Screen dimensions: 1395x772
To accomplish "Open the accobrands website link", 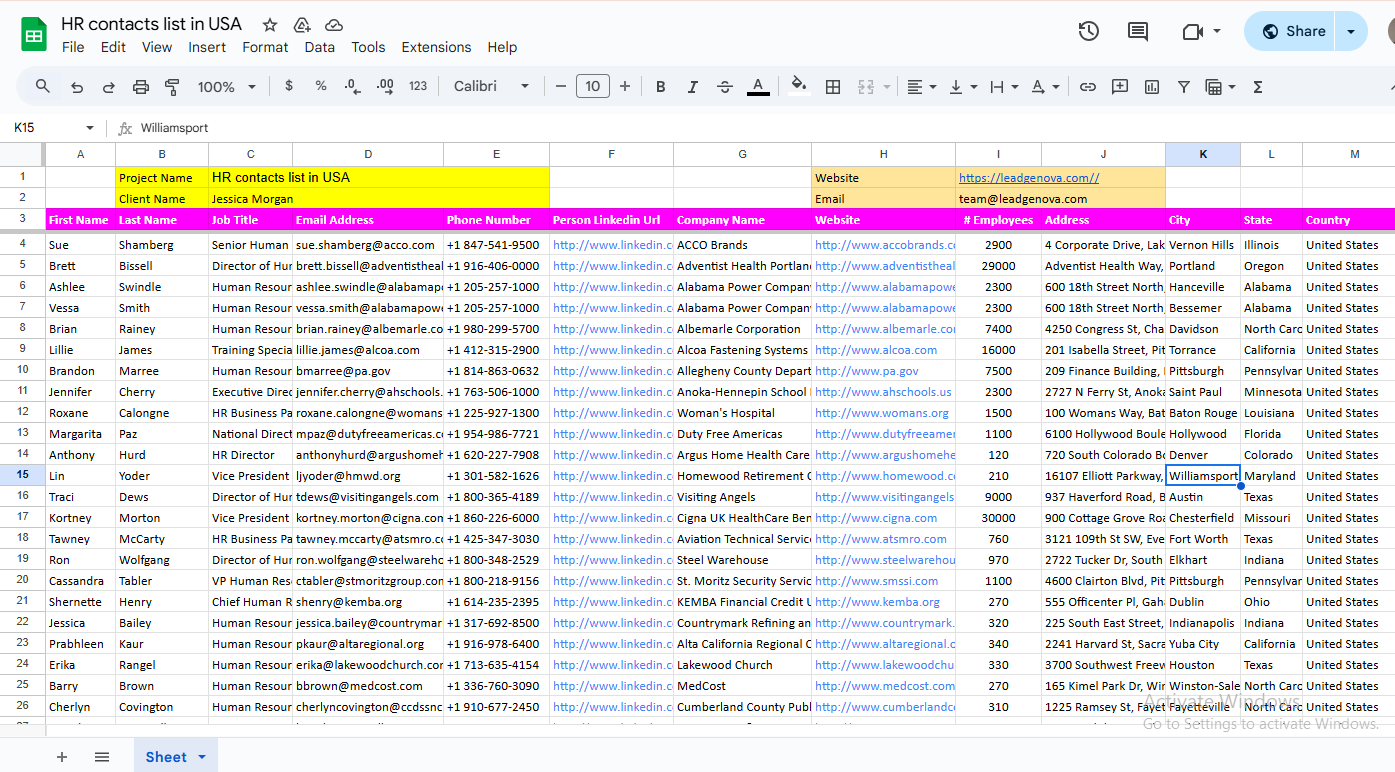I will coord(884,245).
